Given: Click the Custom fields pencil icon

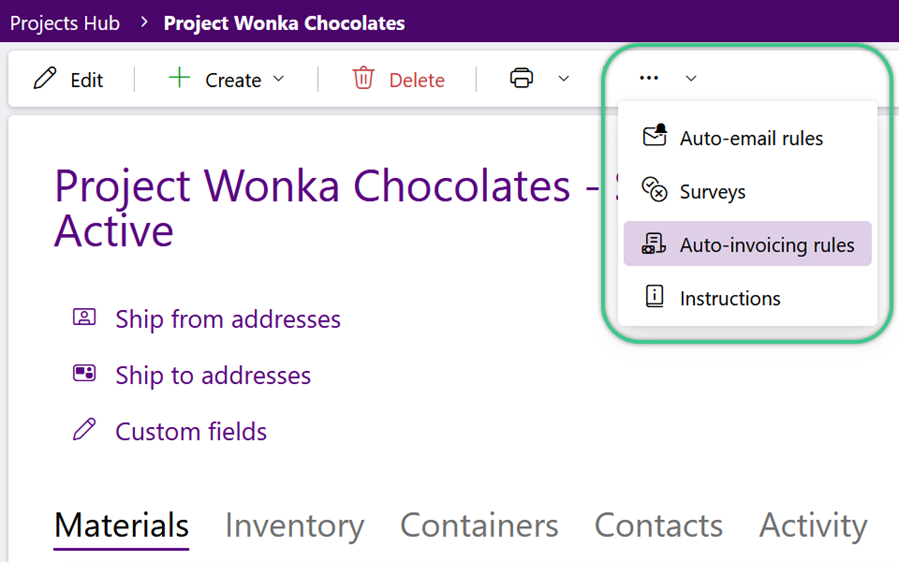Looking at the screenshot, I should click(84, 430).
